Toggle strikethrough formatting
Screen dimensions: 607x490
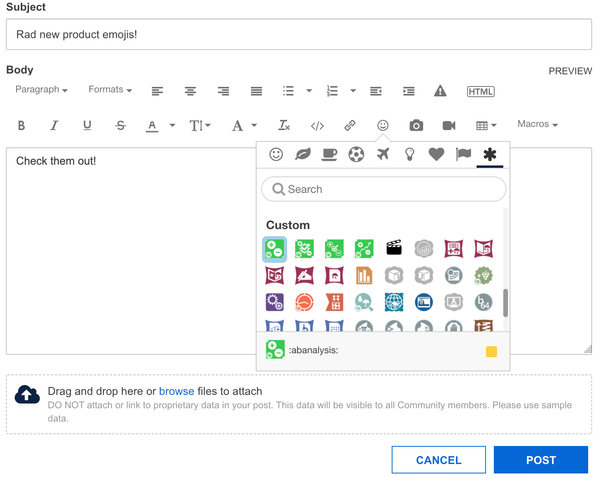click(x=121, y=125)
